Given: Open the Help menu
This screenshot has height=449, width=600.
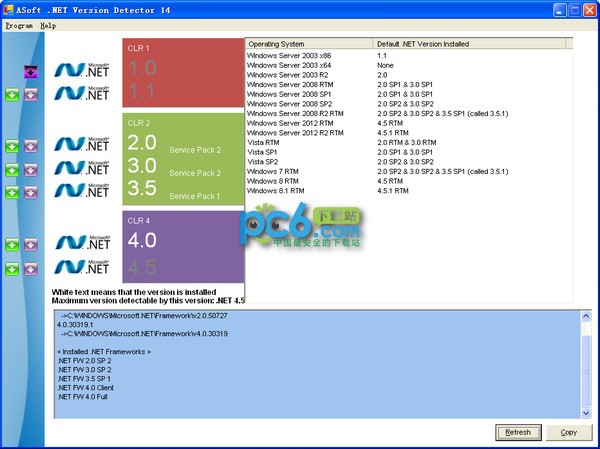Looking at the screenshot, I should coord(48,26).
